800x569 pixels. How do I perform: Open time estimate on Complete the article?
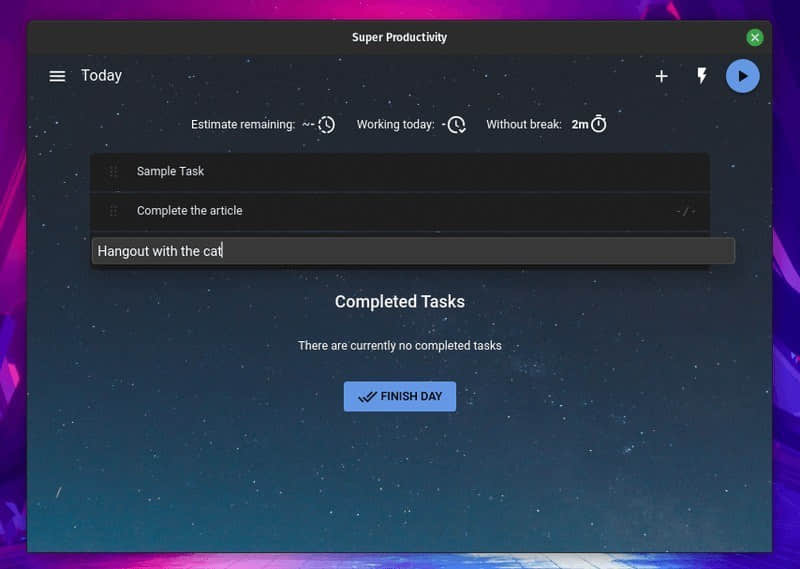coord(685,211)
